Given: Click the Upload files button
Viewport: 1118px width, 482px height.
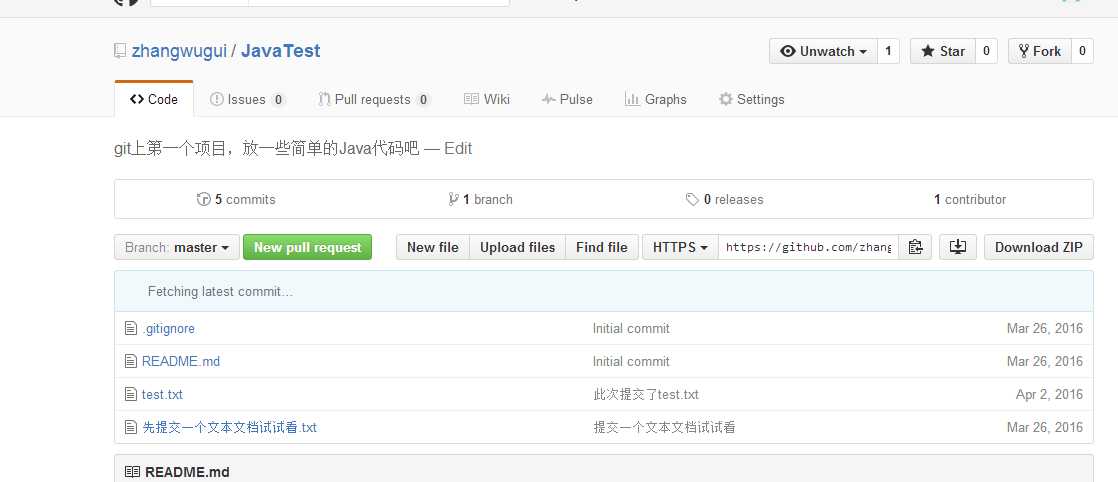Looking at the screenshot, I should click(x=518, y=247).
